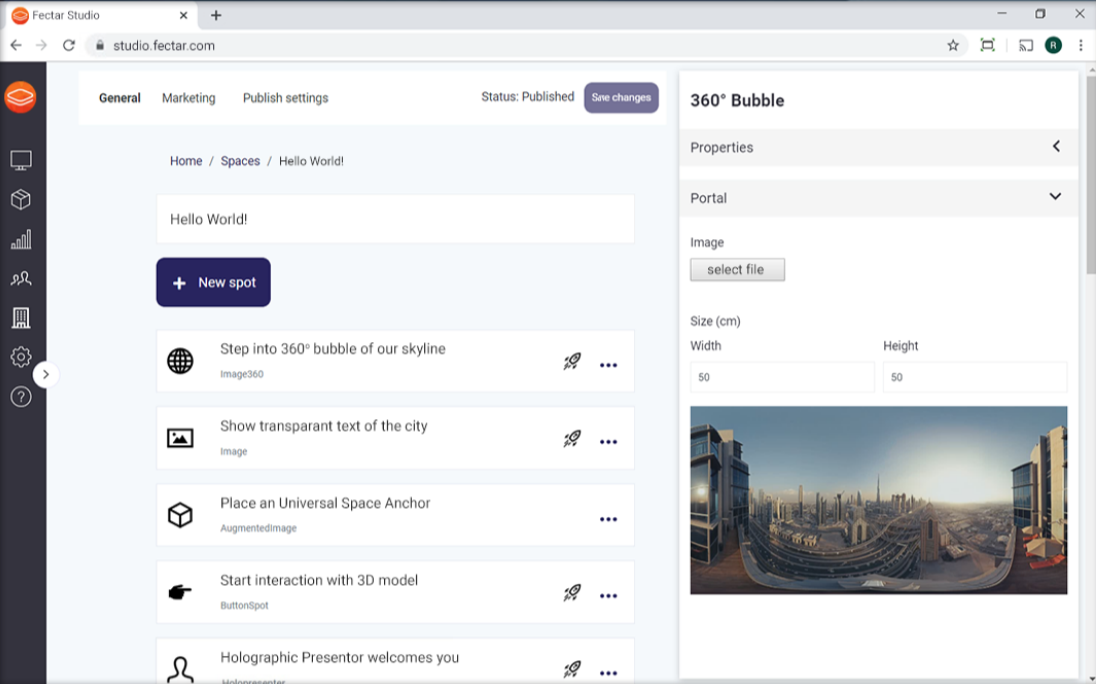Open the bar chart analytics icon
Viewport: 1096px width, 684px height.
(x=21, y=240)
